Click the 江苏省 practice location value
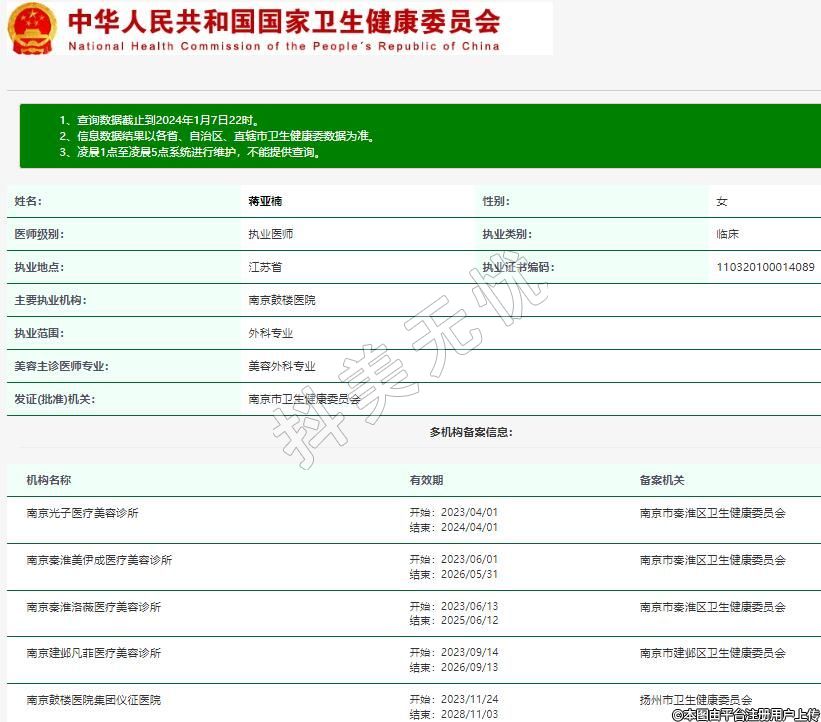The width and height of the screenshot is (821, 722). 265,267
